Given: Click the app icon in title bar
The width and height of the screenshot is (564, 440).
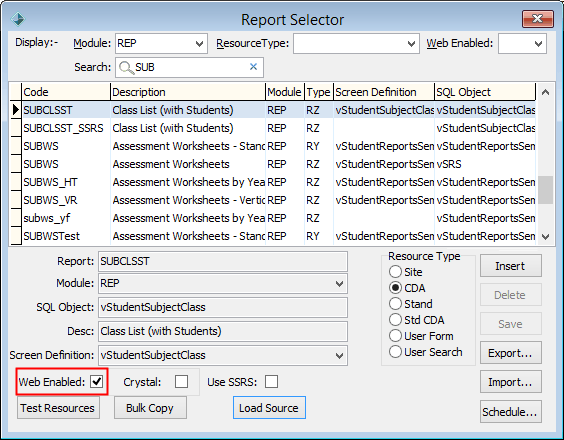Looking at the screenshot, I should 18,19.
